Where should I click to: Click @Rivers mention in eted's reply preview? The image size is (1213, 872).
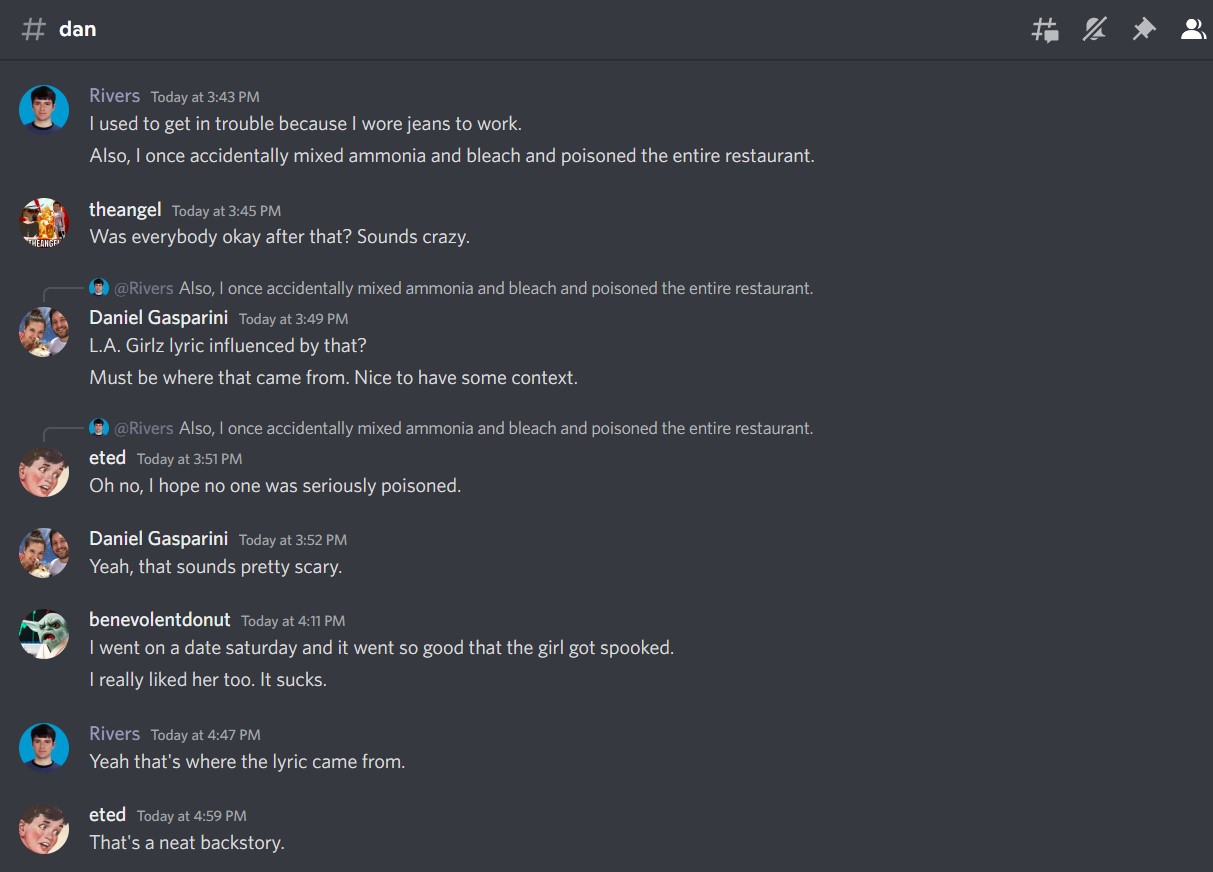(x=144, y=428)
